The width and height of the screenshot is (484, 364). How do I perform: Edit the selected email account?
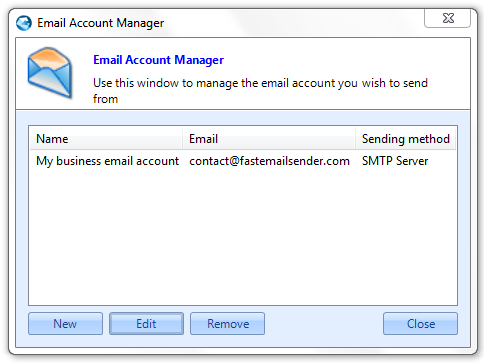point(146,323)
